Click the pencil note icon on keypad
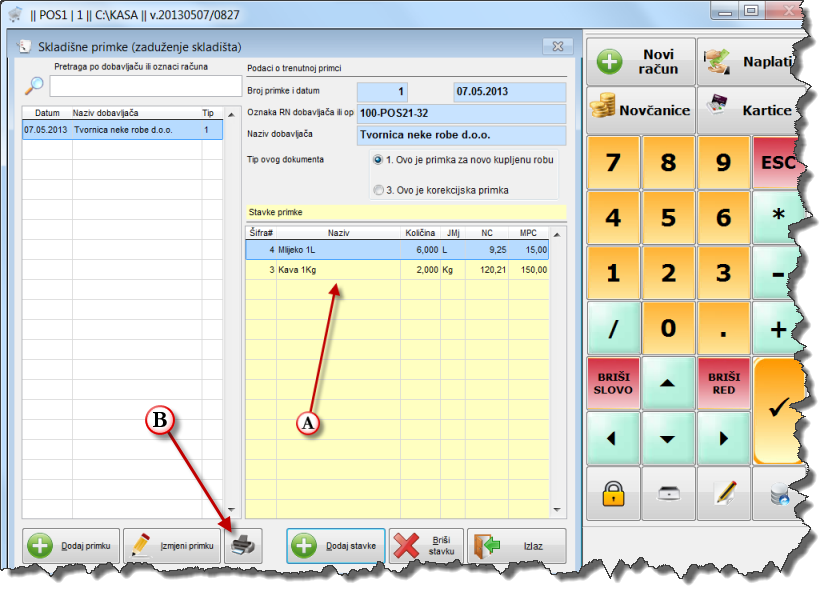 point(724,491)
